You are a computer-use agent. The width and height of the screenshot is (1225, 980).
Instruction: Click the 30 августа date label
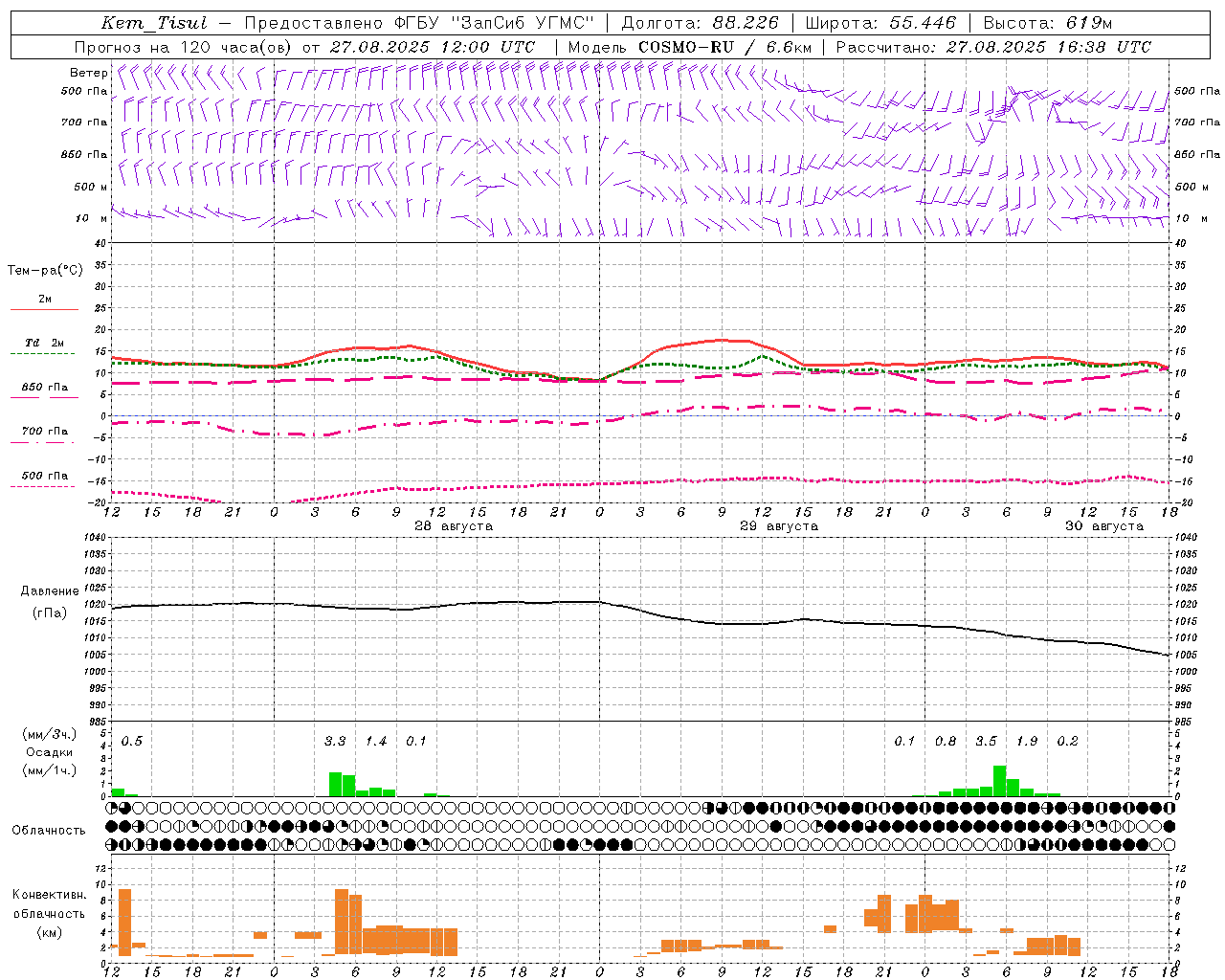coord(1104,526)
